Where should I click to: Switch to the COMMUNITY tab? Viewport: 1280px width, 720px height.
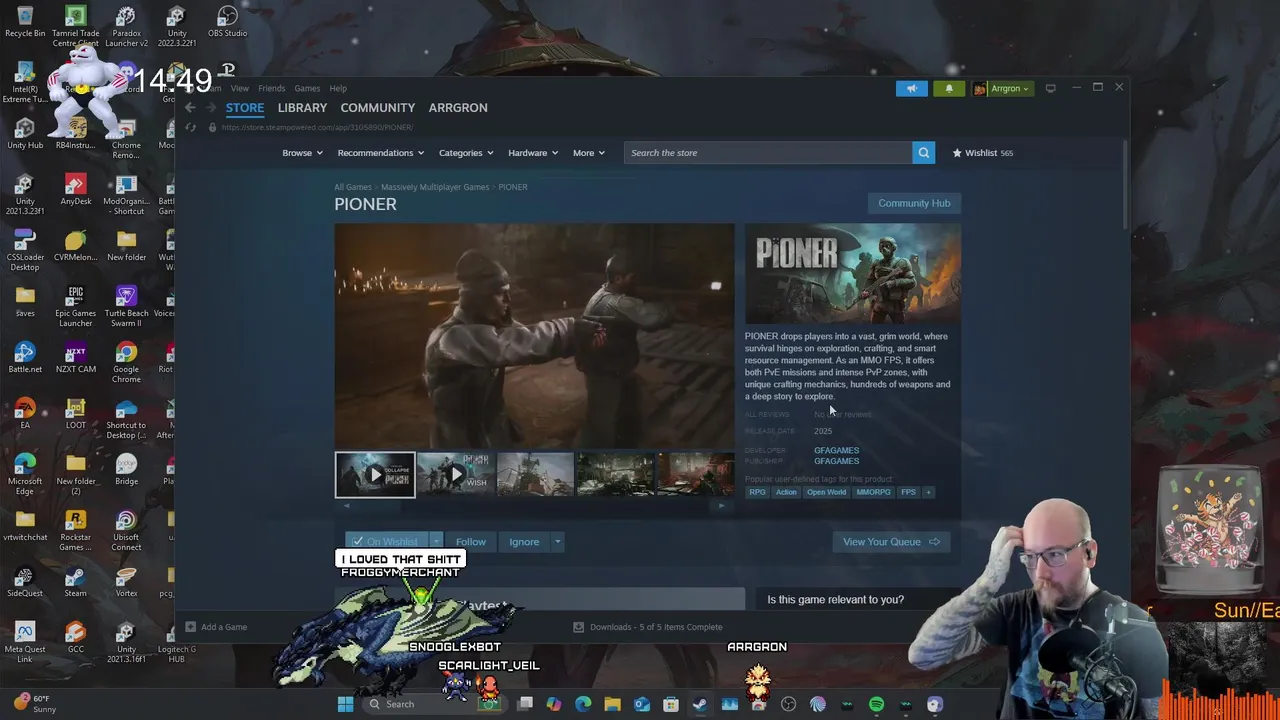point(378,108)
